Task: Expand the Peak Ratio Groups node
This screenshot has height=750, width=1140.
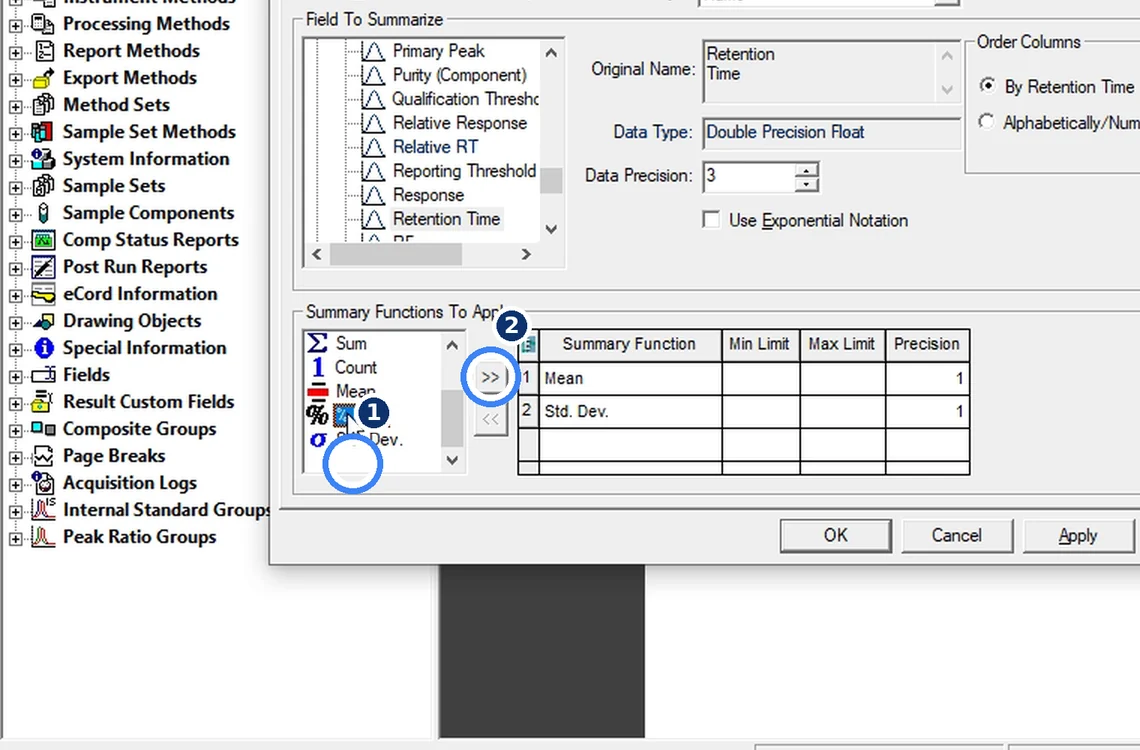Action: [x=15, y=539]
